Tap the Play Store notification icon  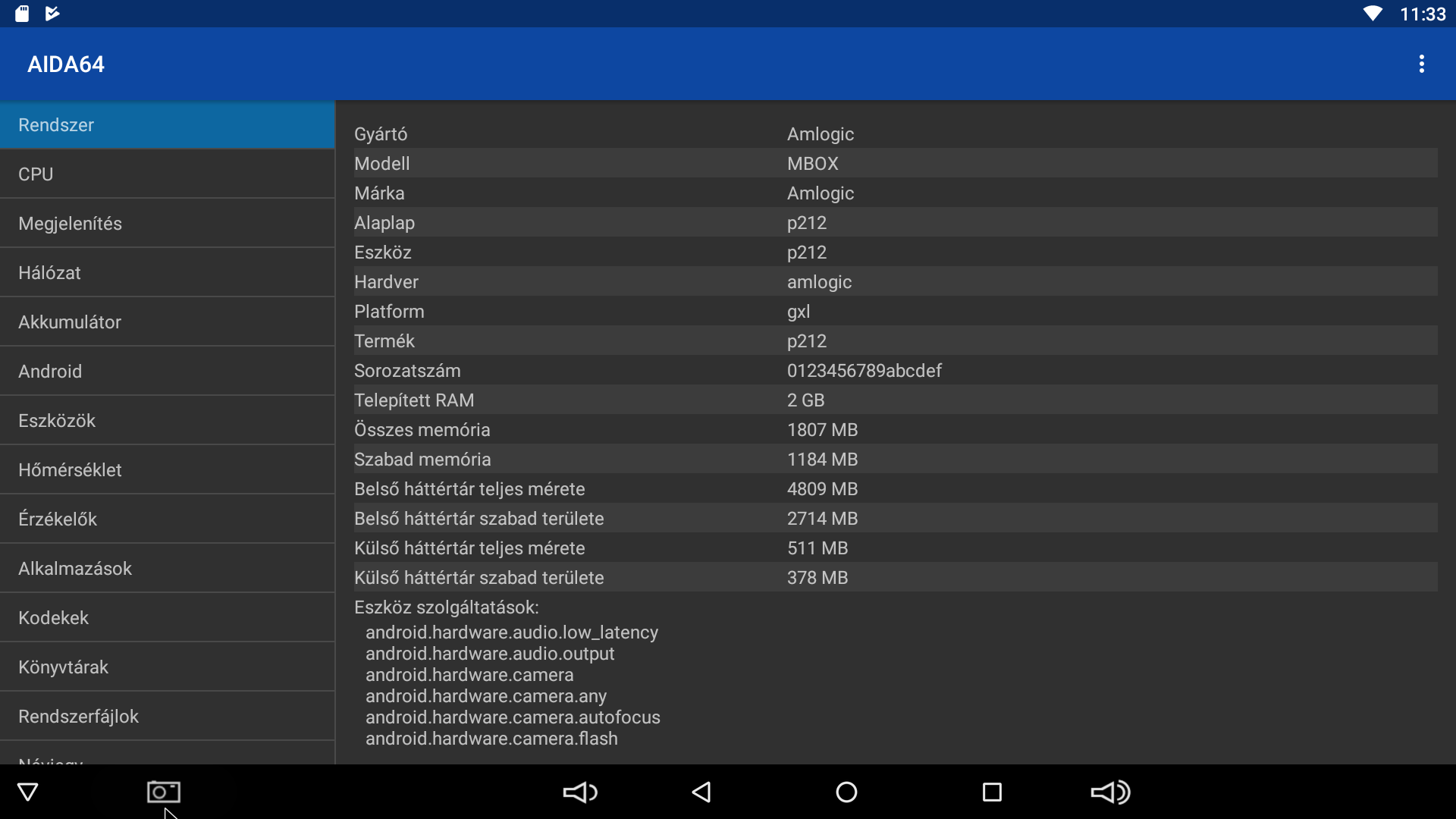point(52,14)
